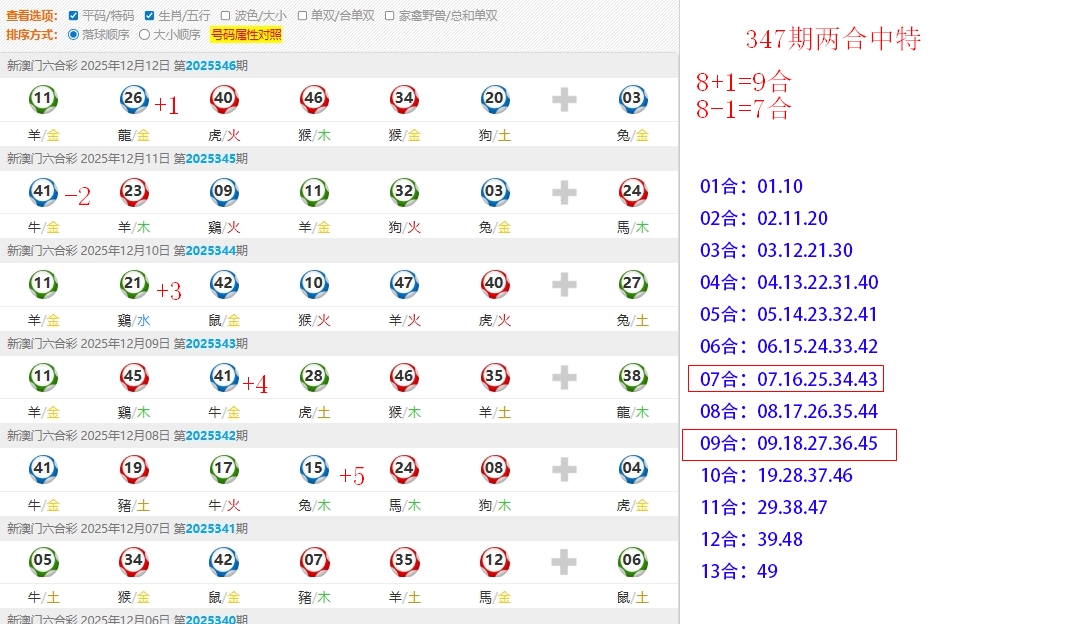Click the boxed 09合 number row
The width and height of the screenshot is (1067, 624).
pyautogui.click(x=789, y=444)
